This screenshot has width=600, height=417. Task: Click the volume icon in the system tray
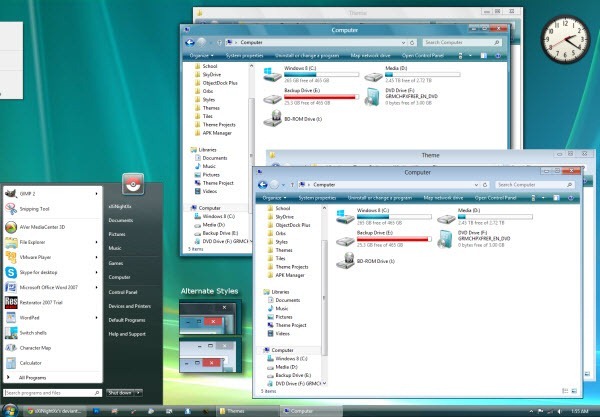[x=558, y=411]
